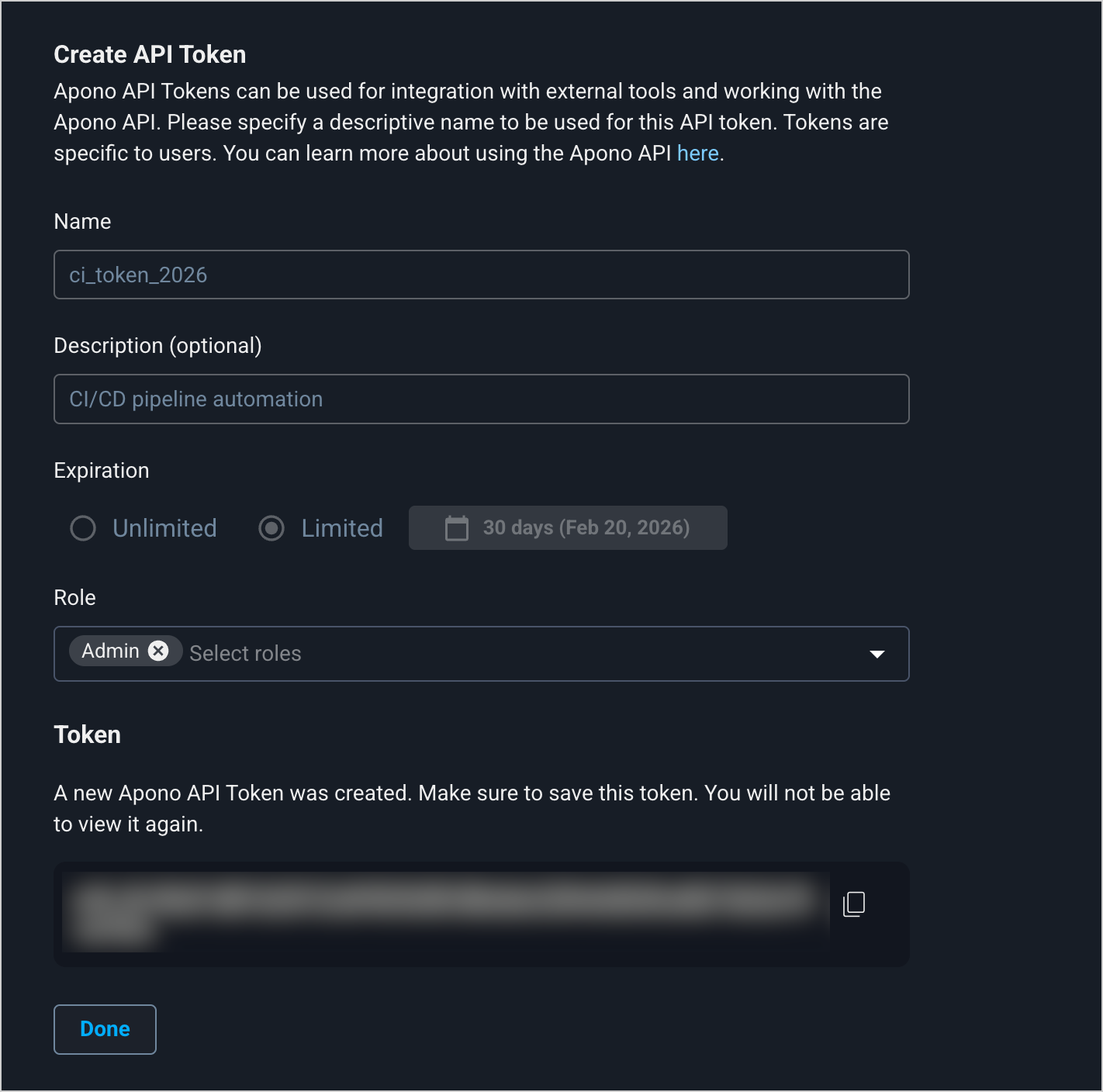Click the 'Select roles' placeholder text
The height and width of the screenshot is (1092, 1103).
coord(245,654)
